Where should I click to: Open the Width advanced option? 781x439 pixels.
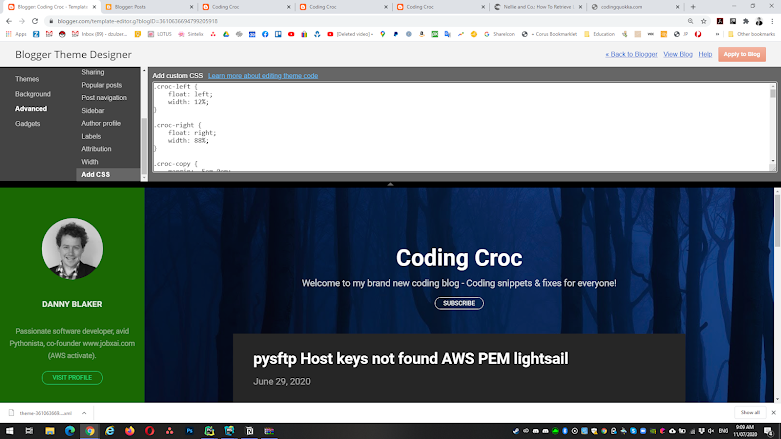click(90, 162)
